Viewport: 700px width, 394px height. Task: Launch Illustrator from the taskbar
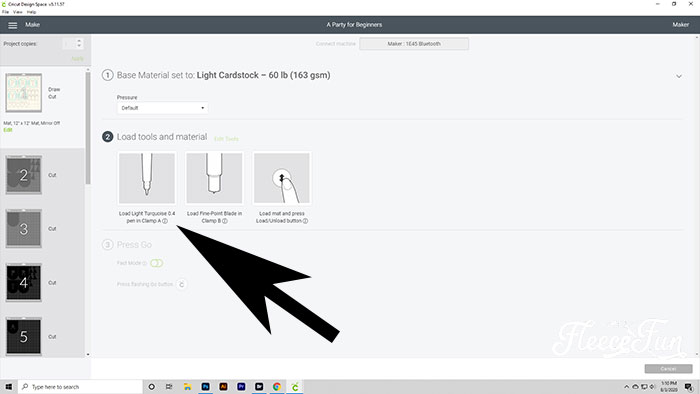pos(223,387)
